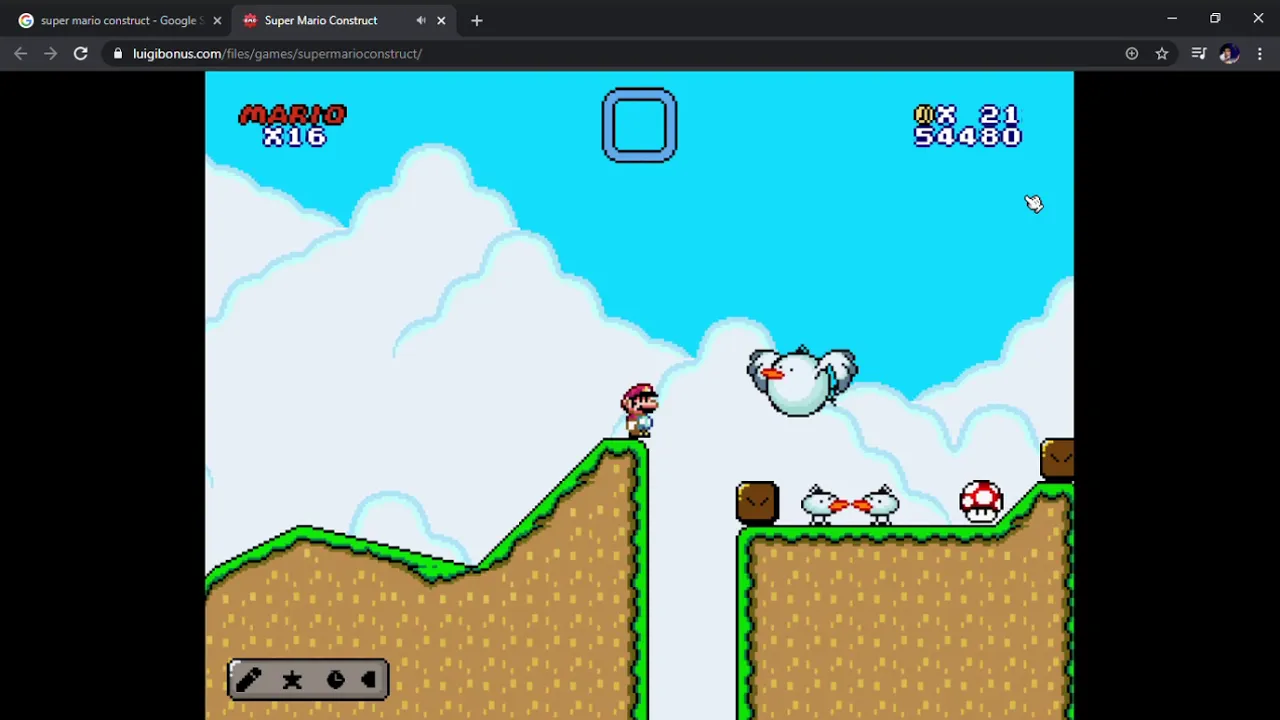Click the score 54480
The height and width of the screenshot is (720, 1280).
point(967,137)
